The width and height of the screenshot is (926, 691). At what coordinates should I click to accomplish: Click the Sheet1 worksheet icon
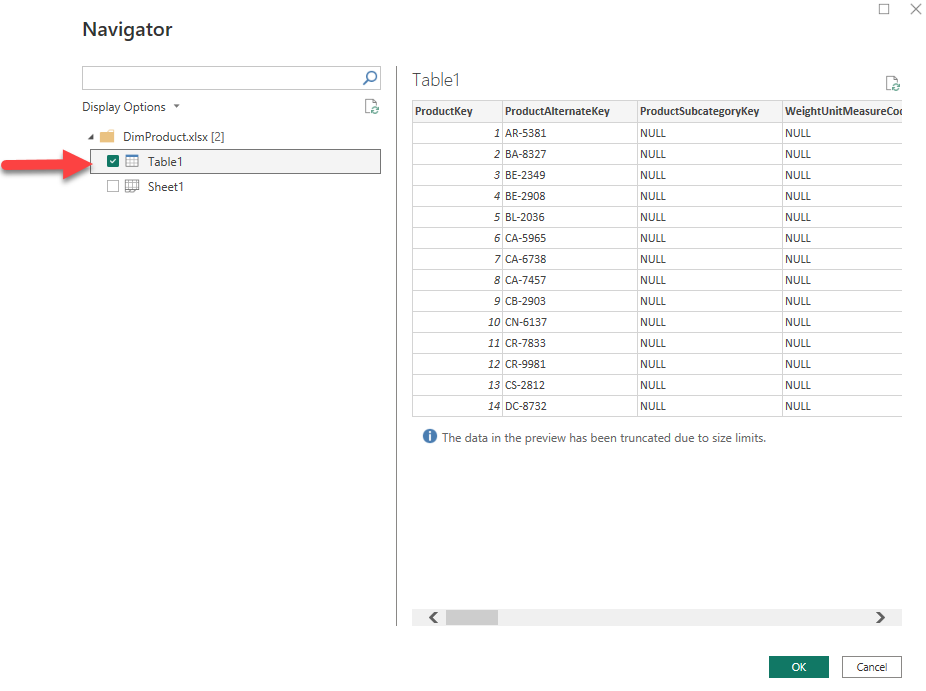point(132,187)
